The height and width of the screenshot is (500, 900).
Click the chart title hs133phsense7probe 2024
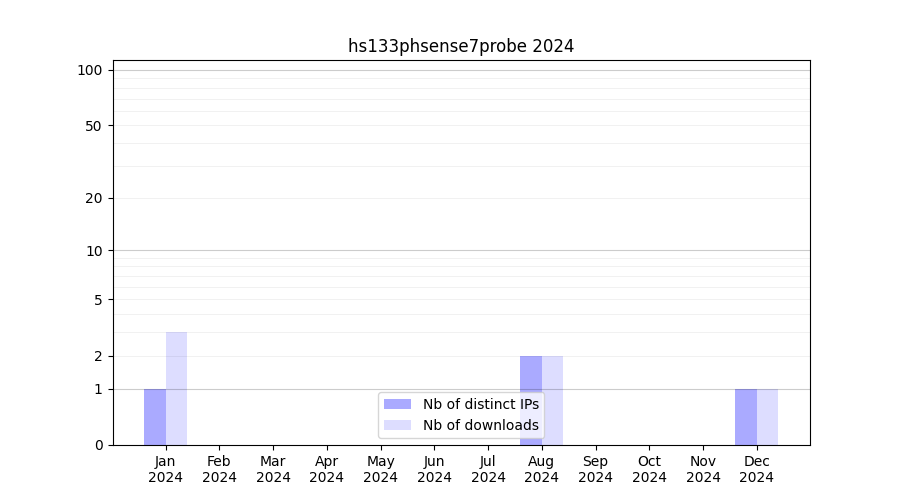[461, 46]
